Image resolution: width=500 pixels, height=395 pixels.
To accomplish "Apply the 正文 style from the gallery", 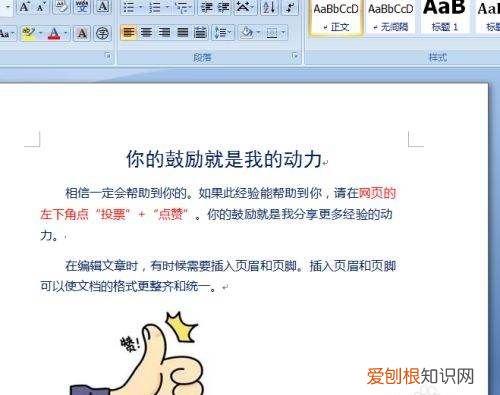I will pyautogui.click(x=336, y=17).
